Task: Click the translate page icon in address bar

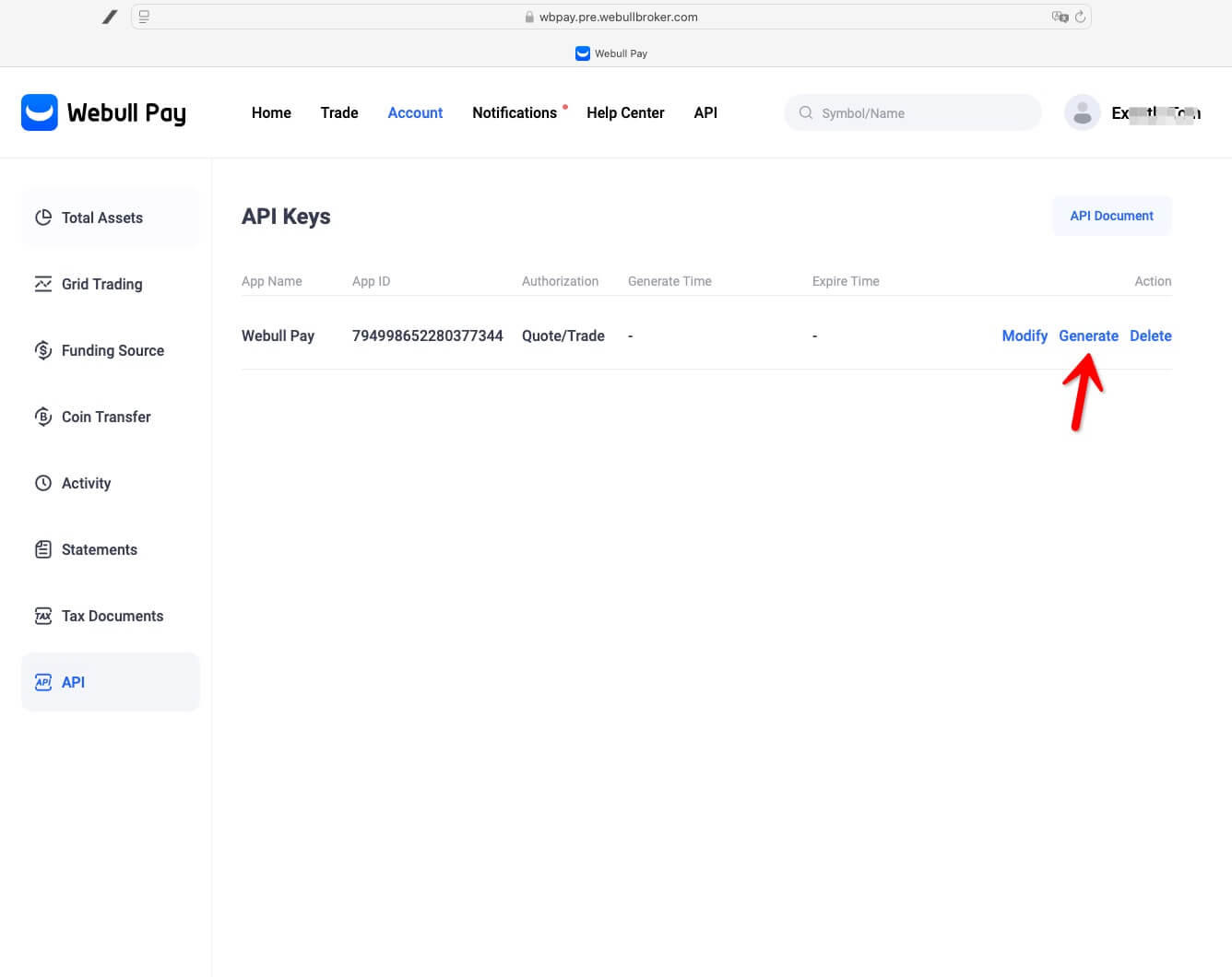Action: [1060, 17]
